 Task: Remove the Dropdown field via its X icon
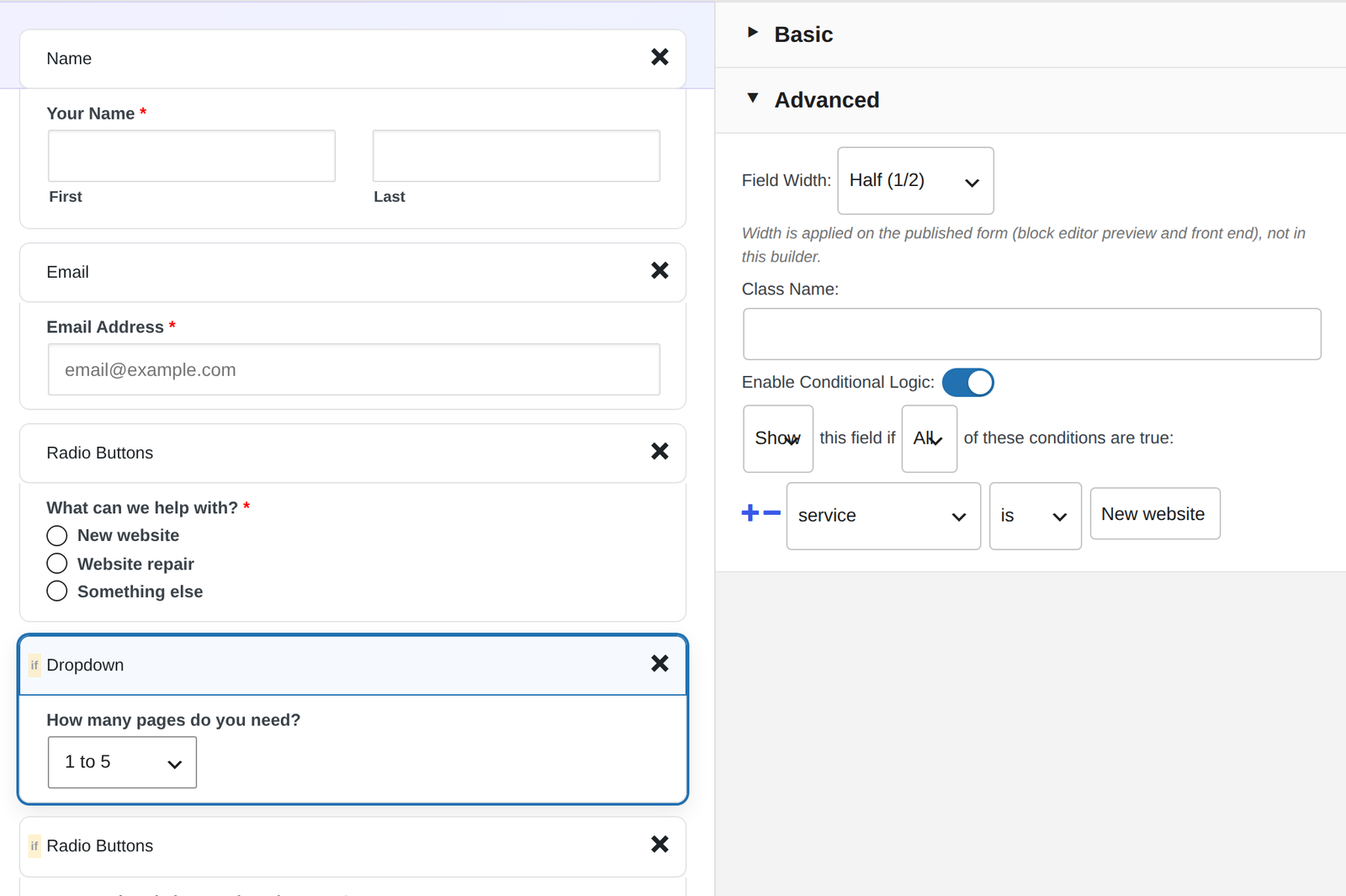(660, 664)
